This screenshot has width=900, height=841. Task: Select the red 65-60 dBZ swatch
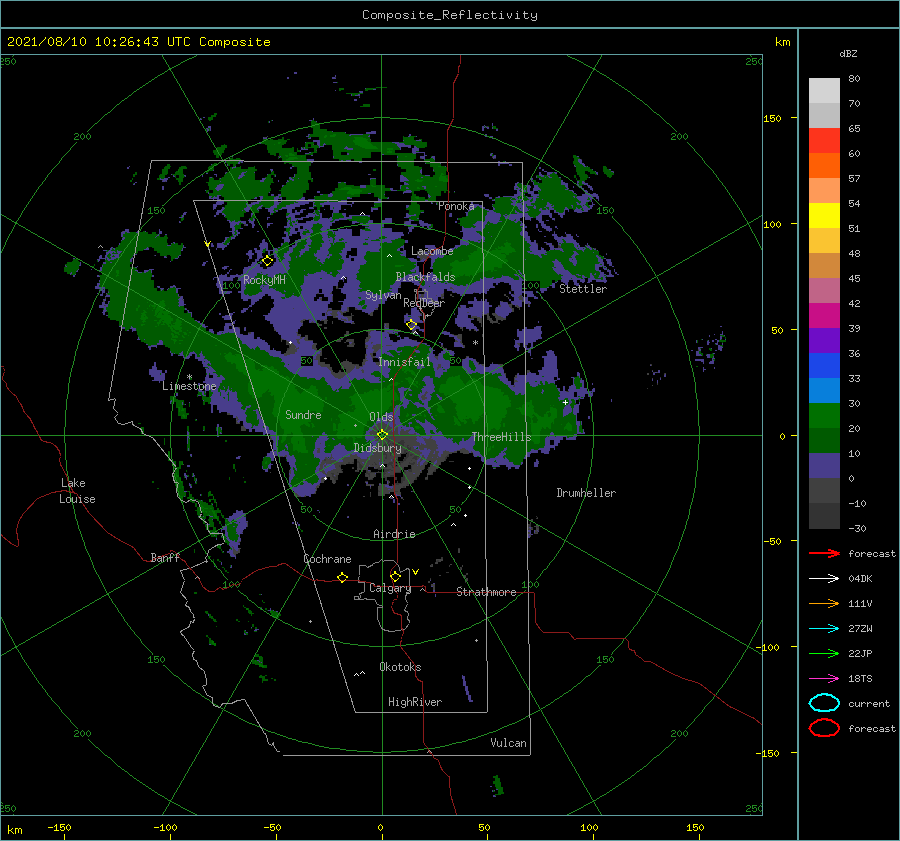tap(824, 141)
